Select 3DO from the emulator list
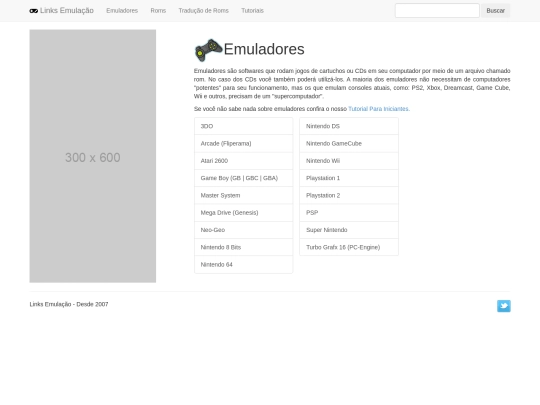540x405 pixels. (243, 126)
